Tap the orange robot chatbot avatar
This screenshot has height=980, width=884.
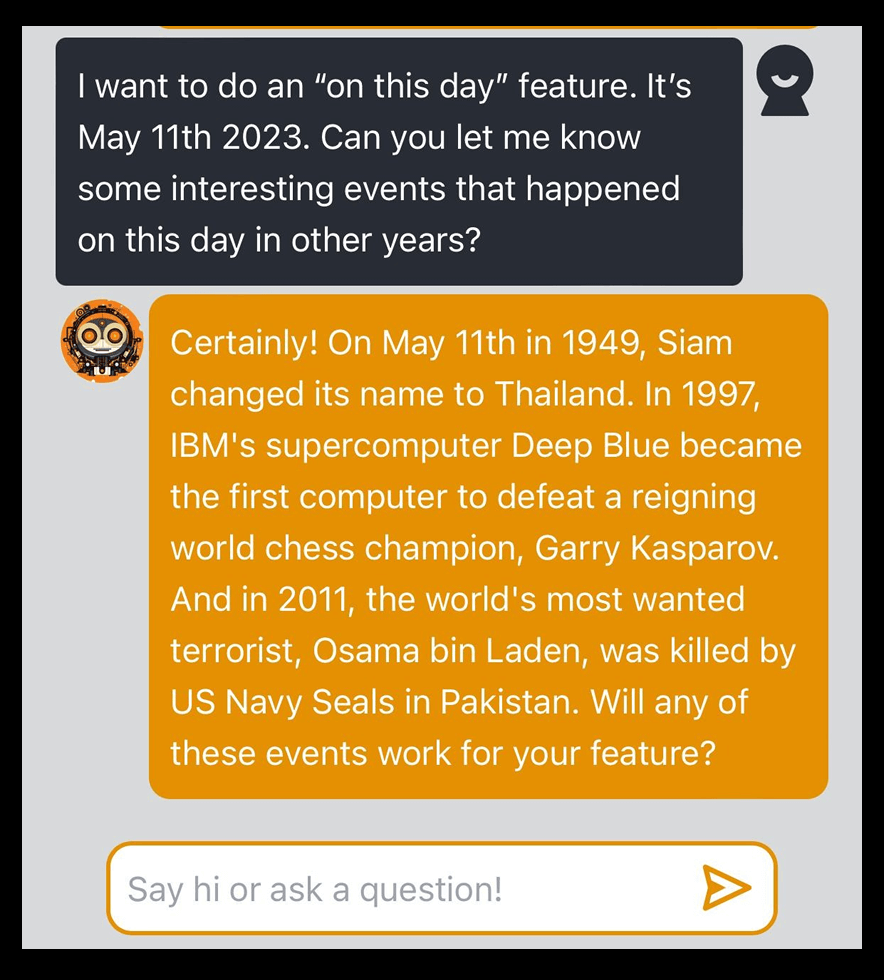pos(102,340)
